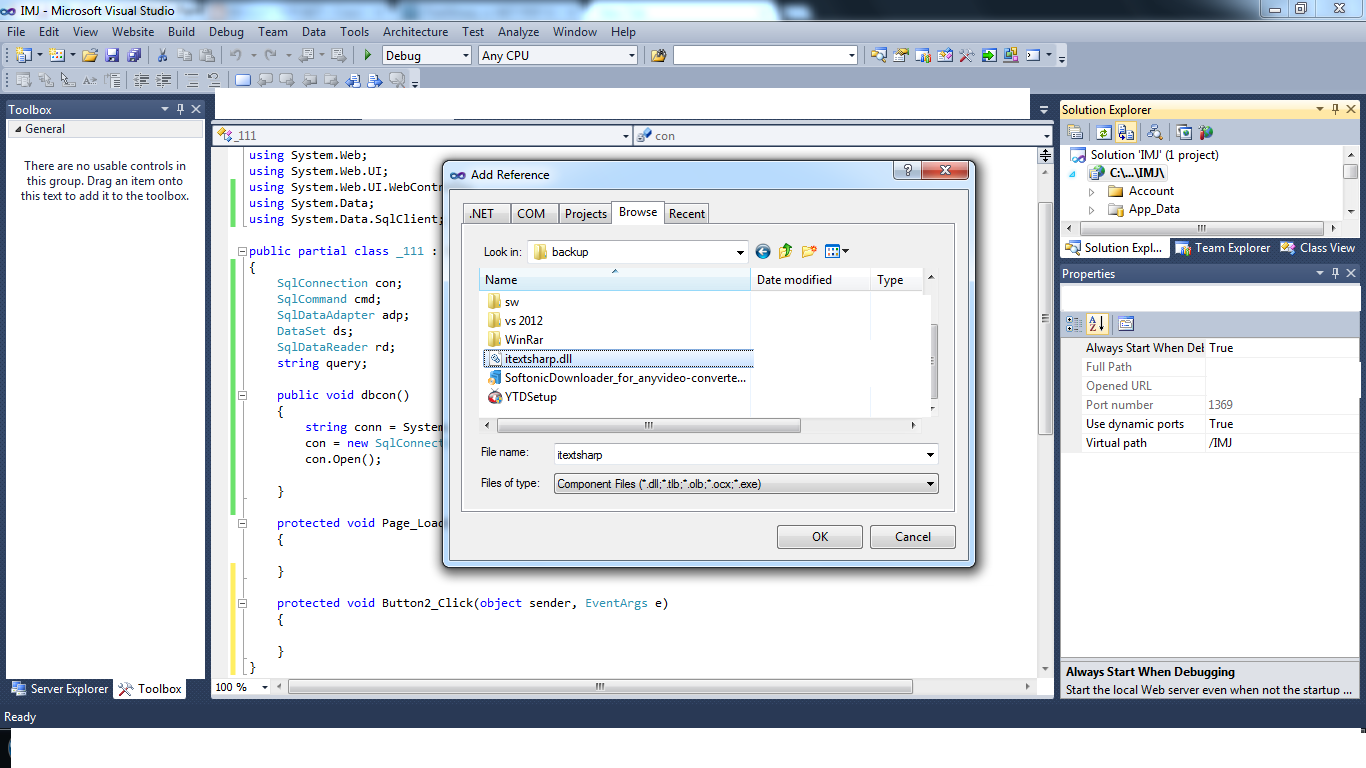The image size is (1366, 768).
Task: Switch properties to Categorized view
Action: (1073, 324)
